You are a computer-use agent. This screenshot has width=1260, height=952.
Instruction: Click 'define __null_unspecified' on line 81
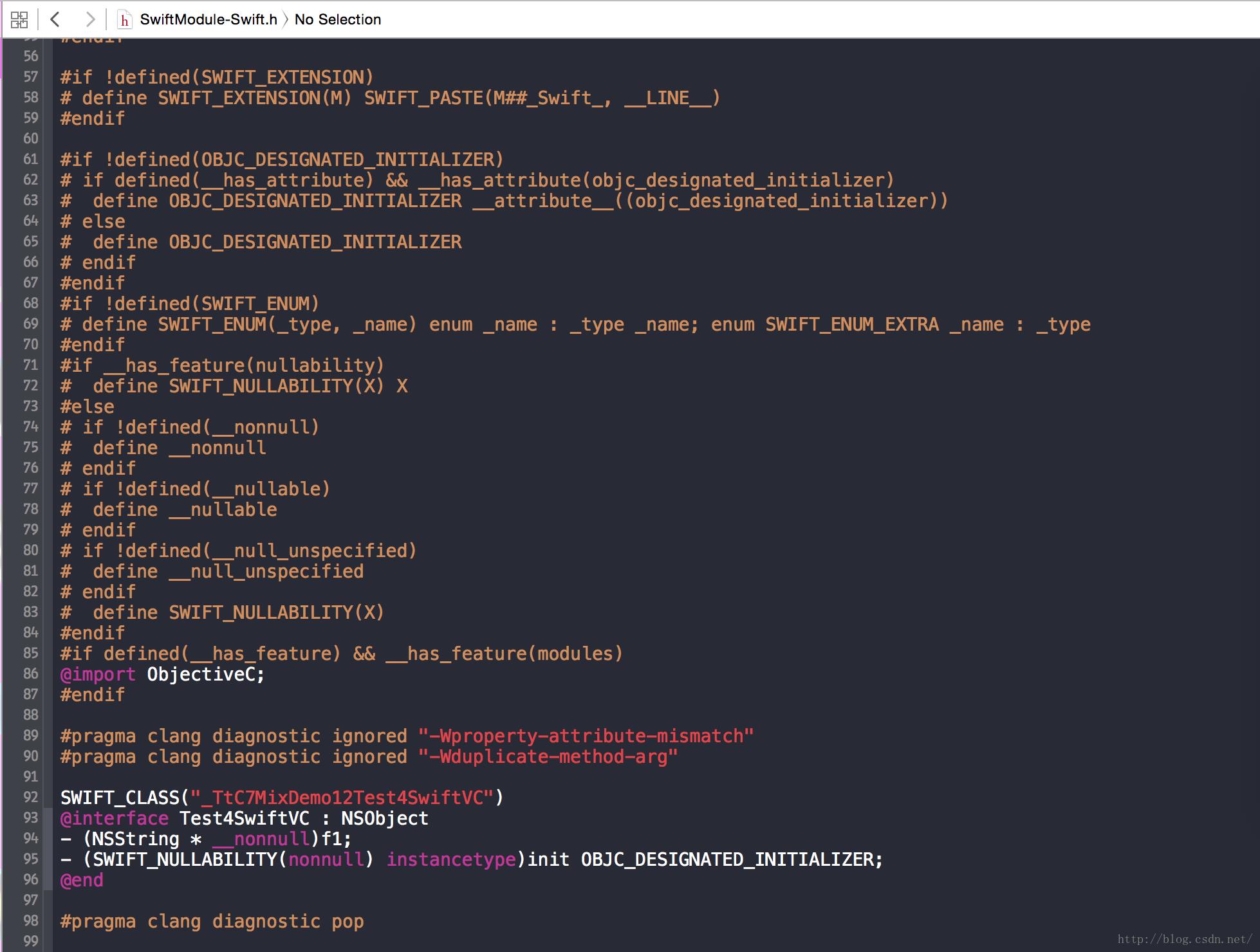pos(228,572)
